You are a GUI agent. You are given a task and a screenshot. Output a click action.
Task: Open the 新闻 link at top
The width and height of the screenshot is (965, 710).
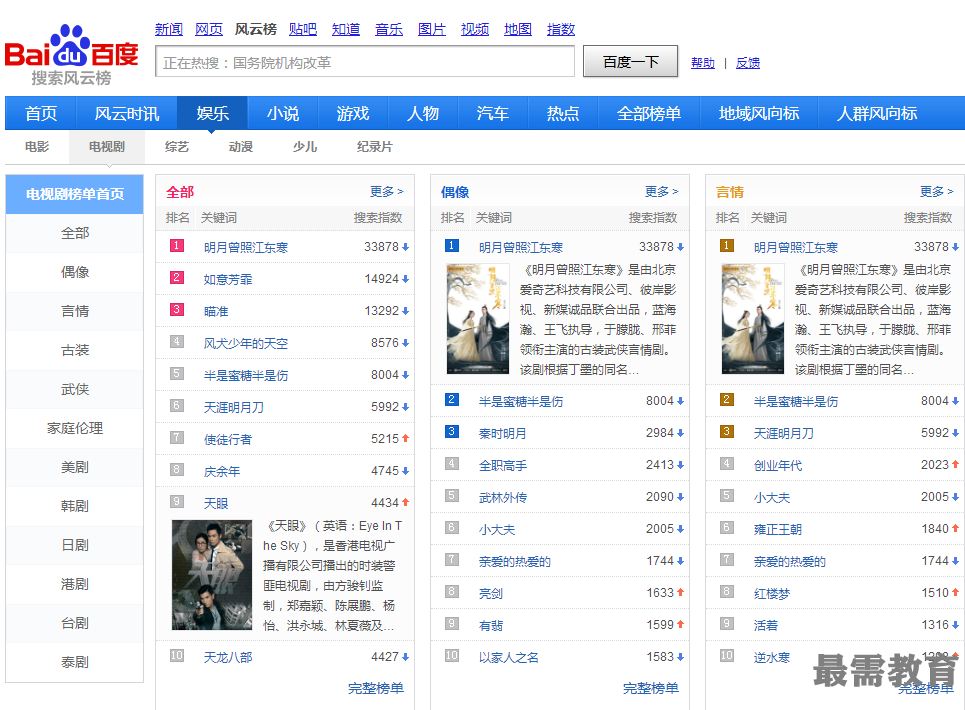169,29
